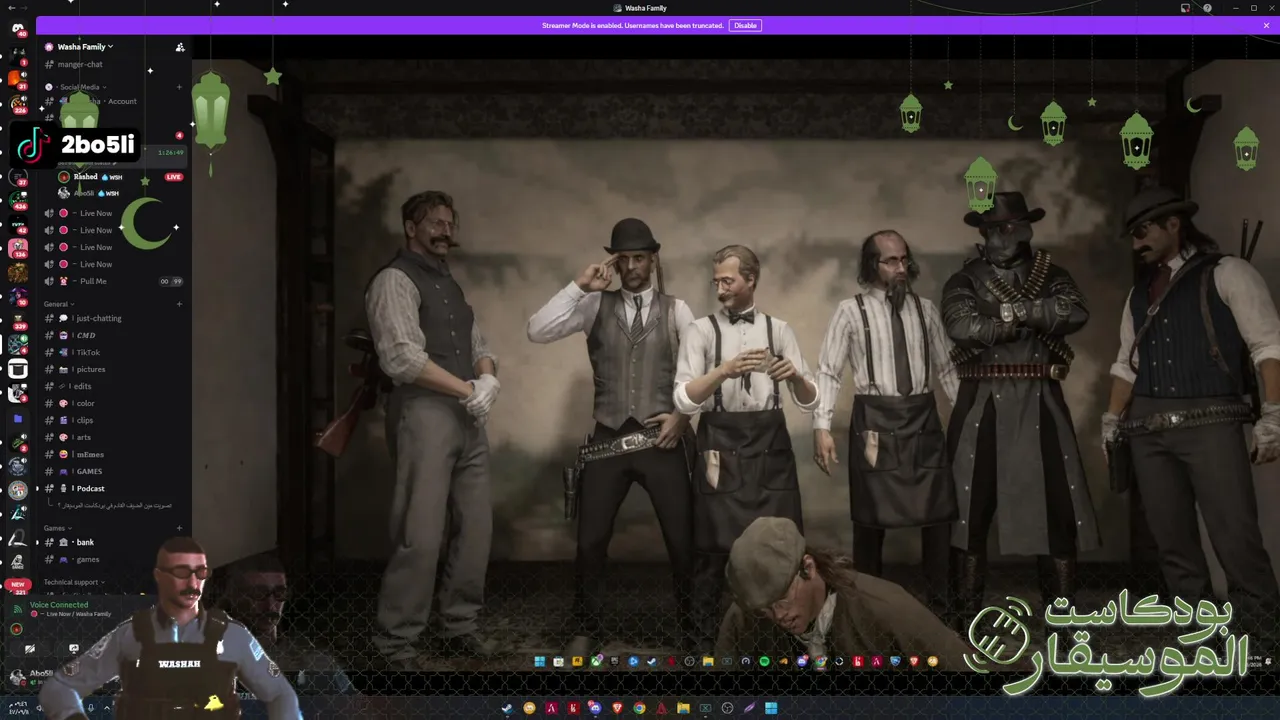Open Discord inbox icon in title bar
Screen dimensions: 1280x720
point(1185,8)
